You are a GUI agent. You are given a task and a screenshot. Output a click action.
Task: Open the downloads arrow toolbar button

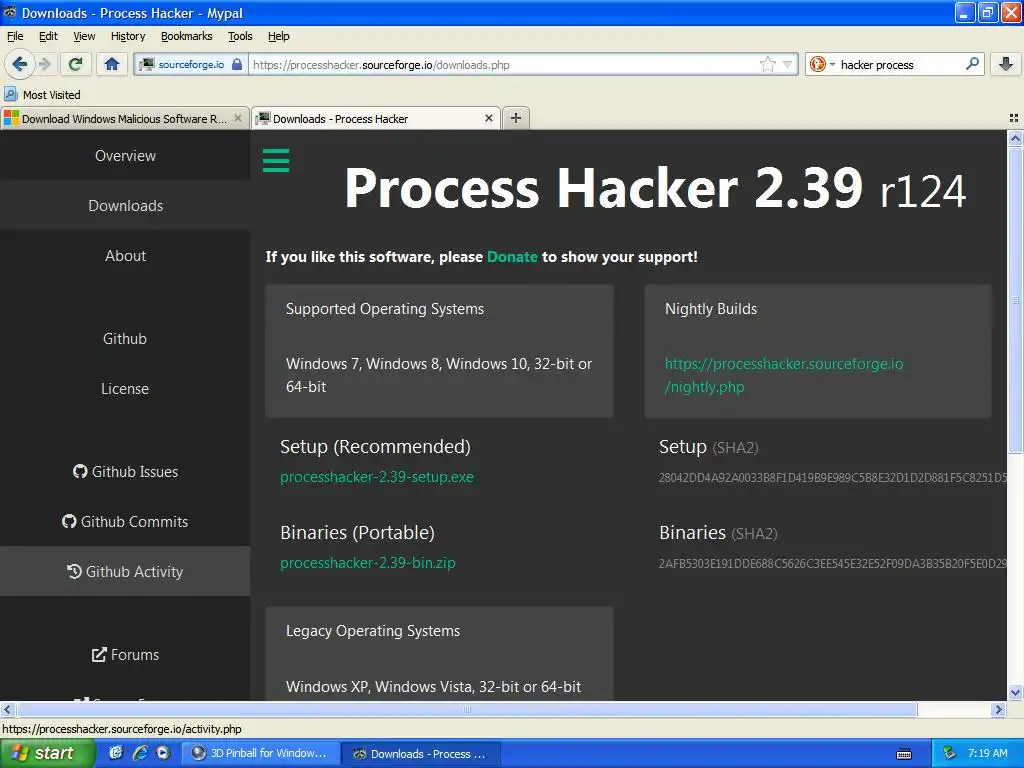[x=1006, y=64]
